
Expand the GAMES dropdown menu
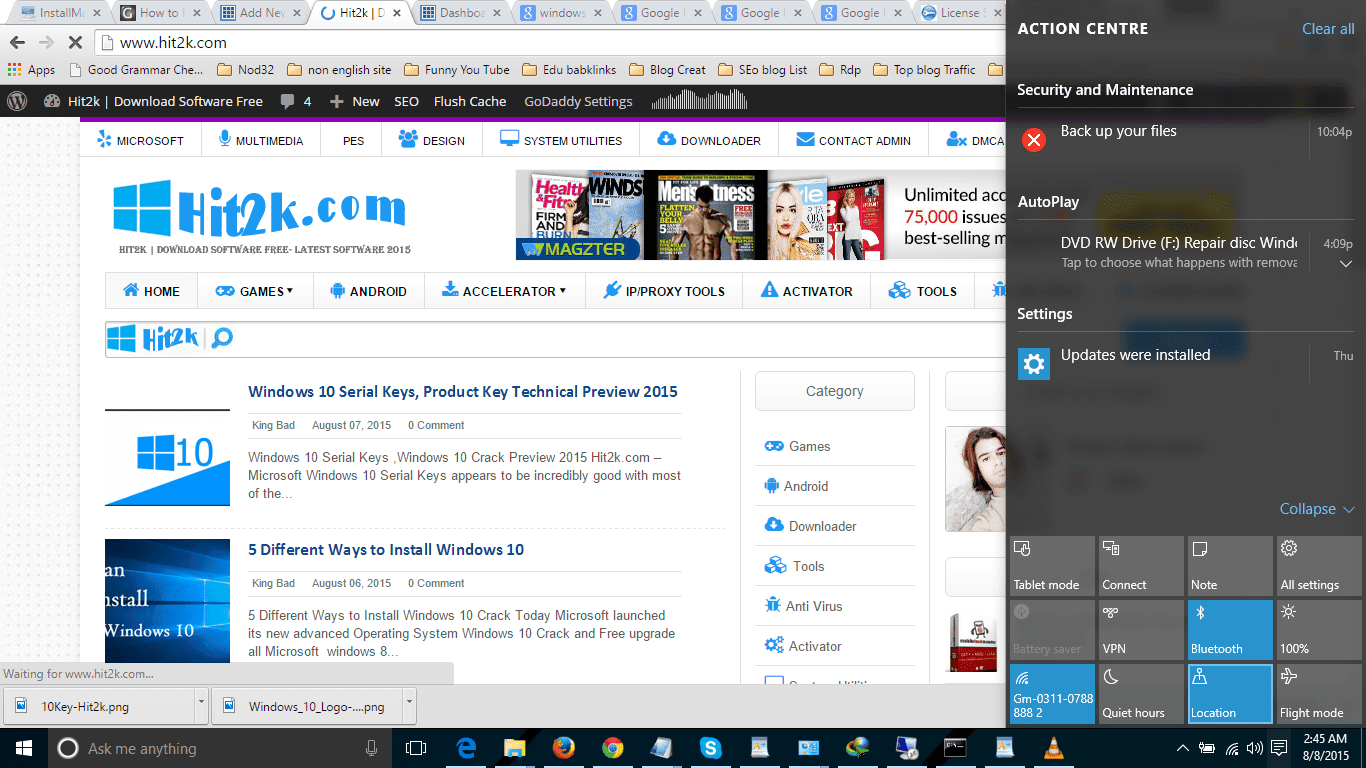tap(255, 291)
